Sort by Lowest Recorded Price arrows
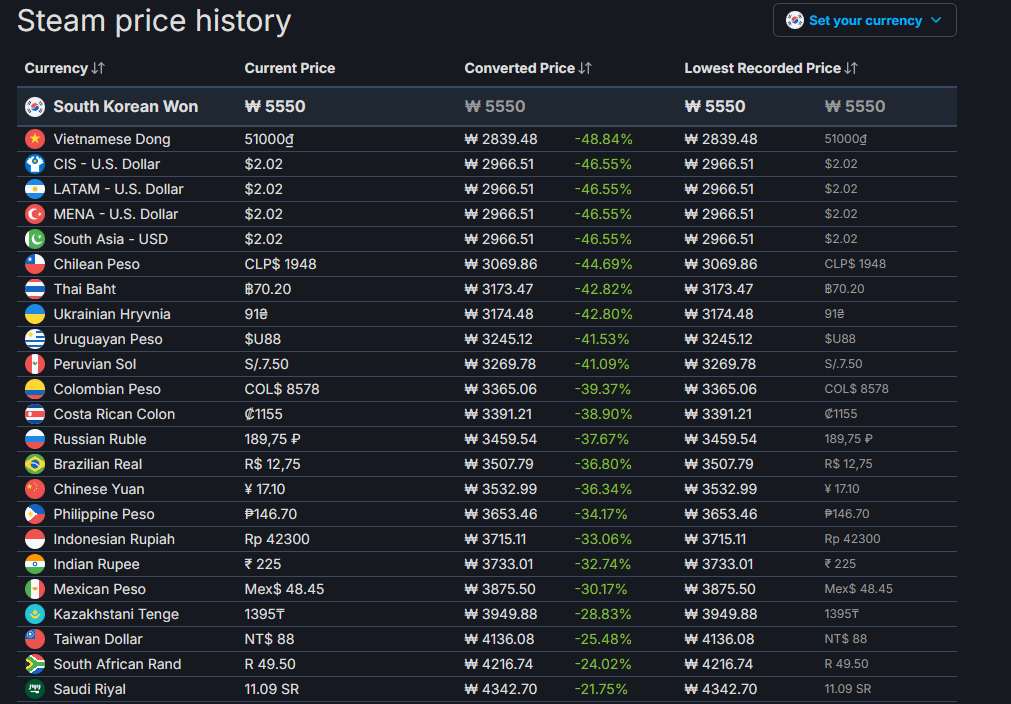 pos(852,68)
